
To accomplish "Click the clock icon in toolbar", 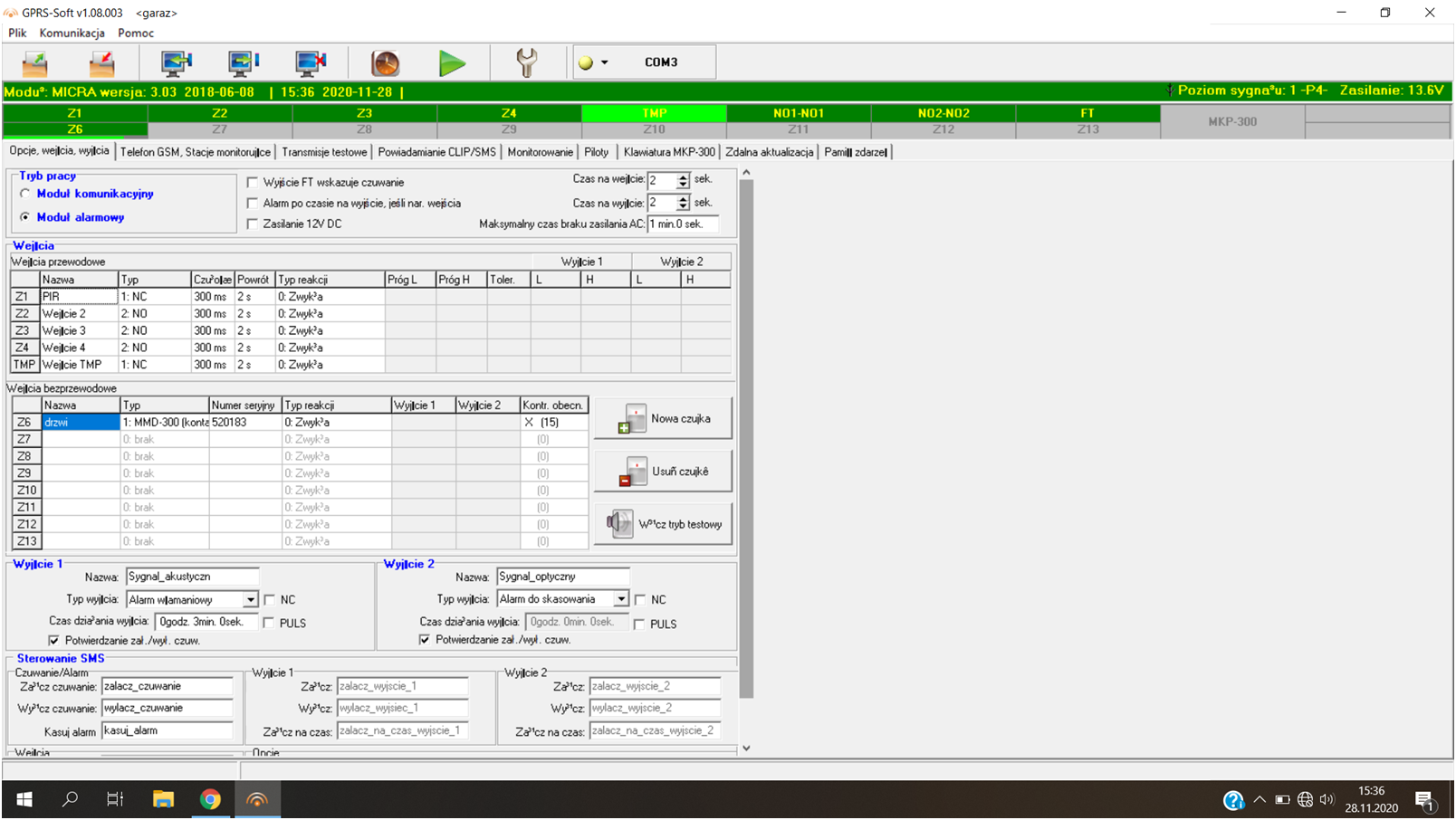I will (x=386, y=62).
